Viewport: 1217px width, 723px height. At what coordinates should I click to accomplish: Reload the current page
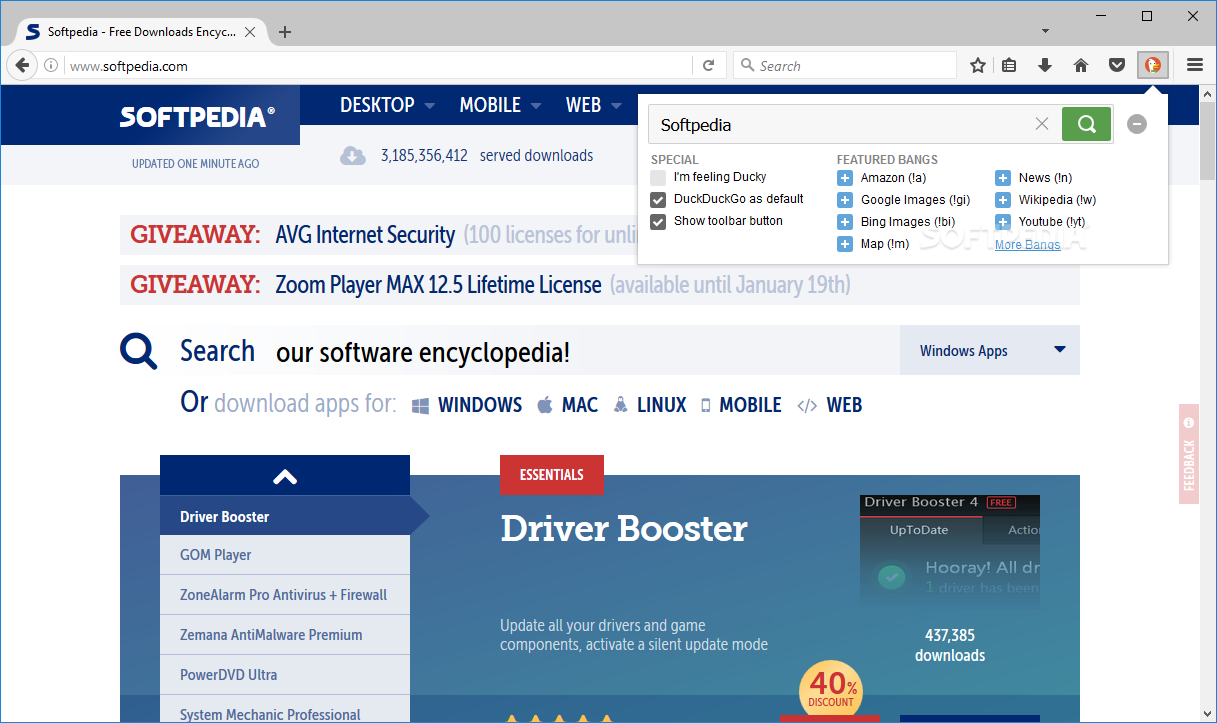point(708,65)
